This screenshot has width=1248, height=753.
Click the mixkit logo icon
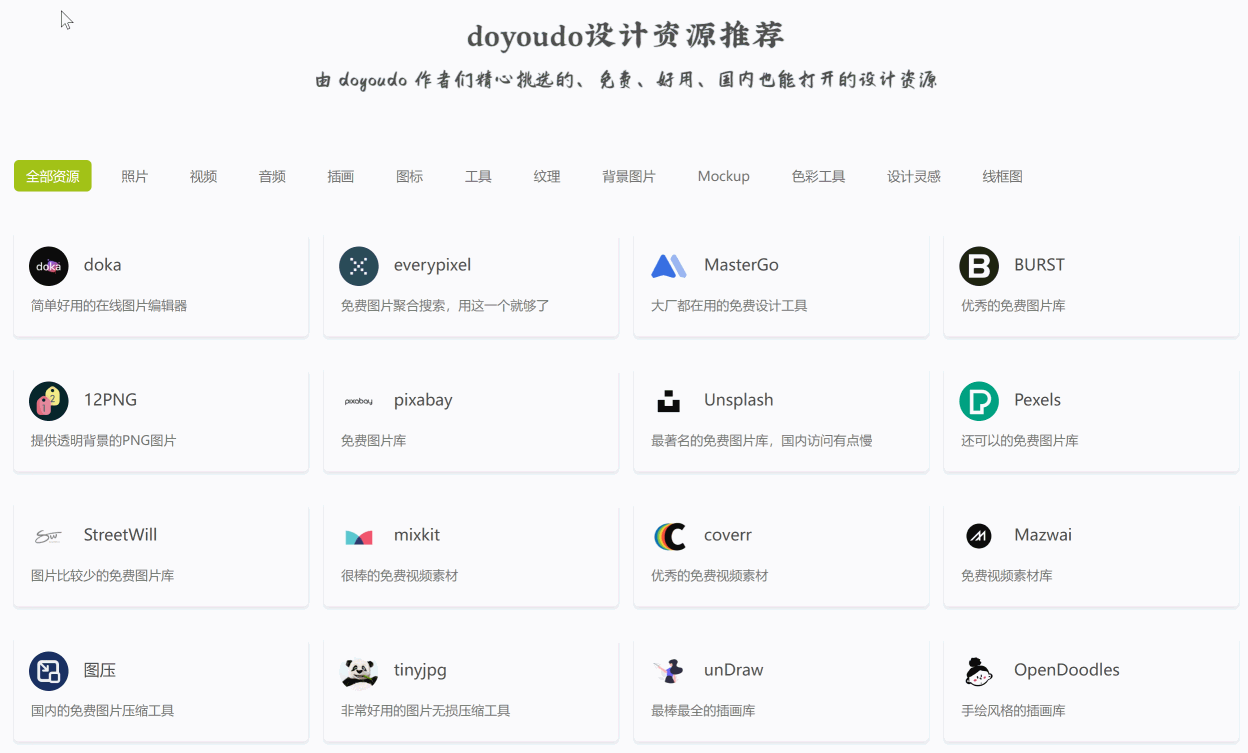click(359, 536)
